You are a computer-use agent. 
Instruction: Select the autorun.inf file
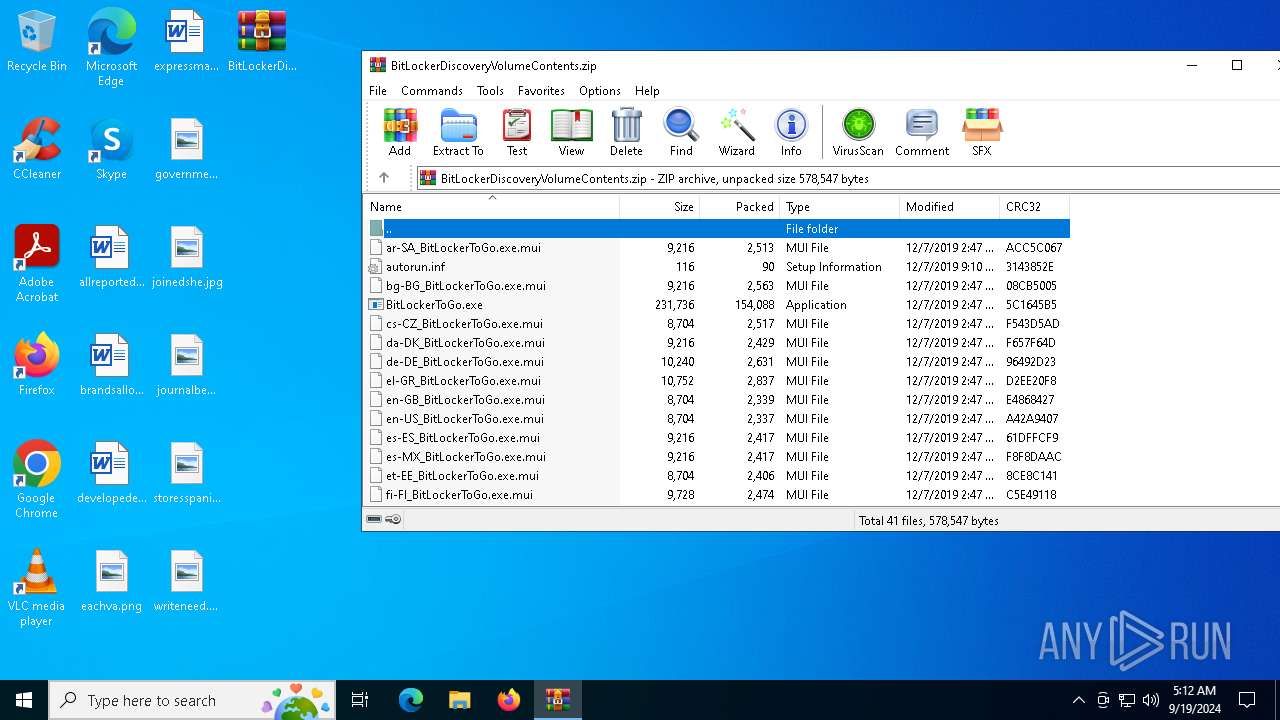(x=716, y=266)
